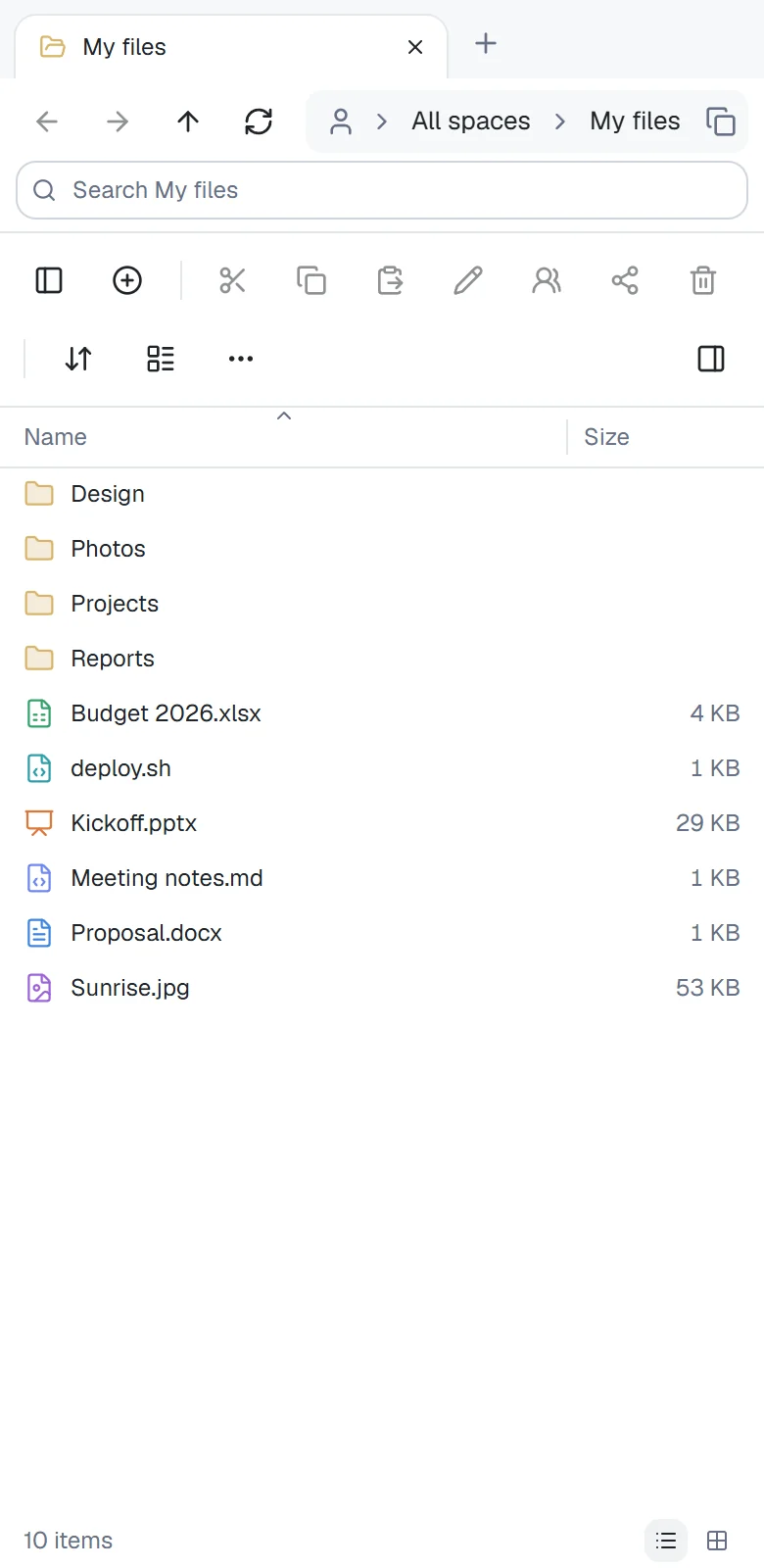Click the Share icon
The height and width of the screenshot is (1568, 764).
click(x=625, y=280)
